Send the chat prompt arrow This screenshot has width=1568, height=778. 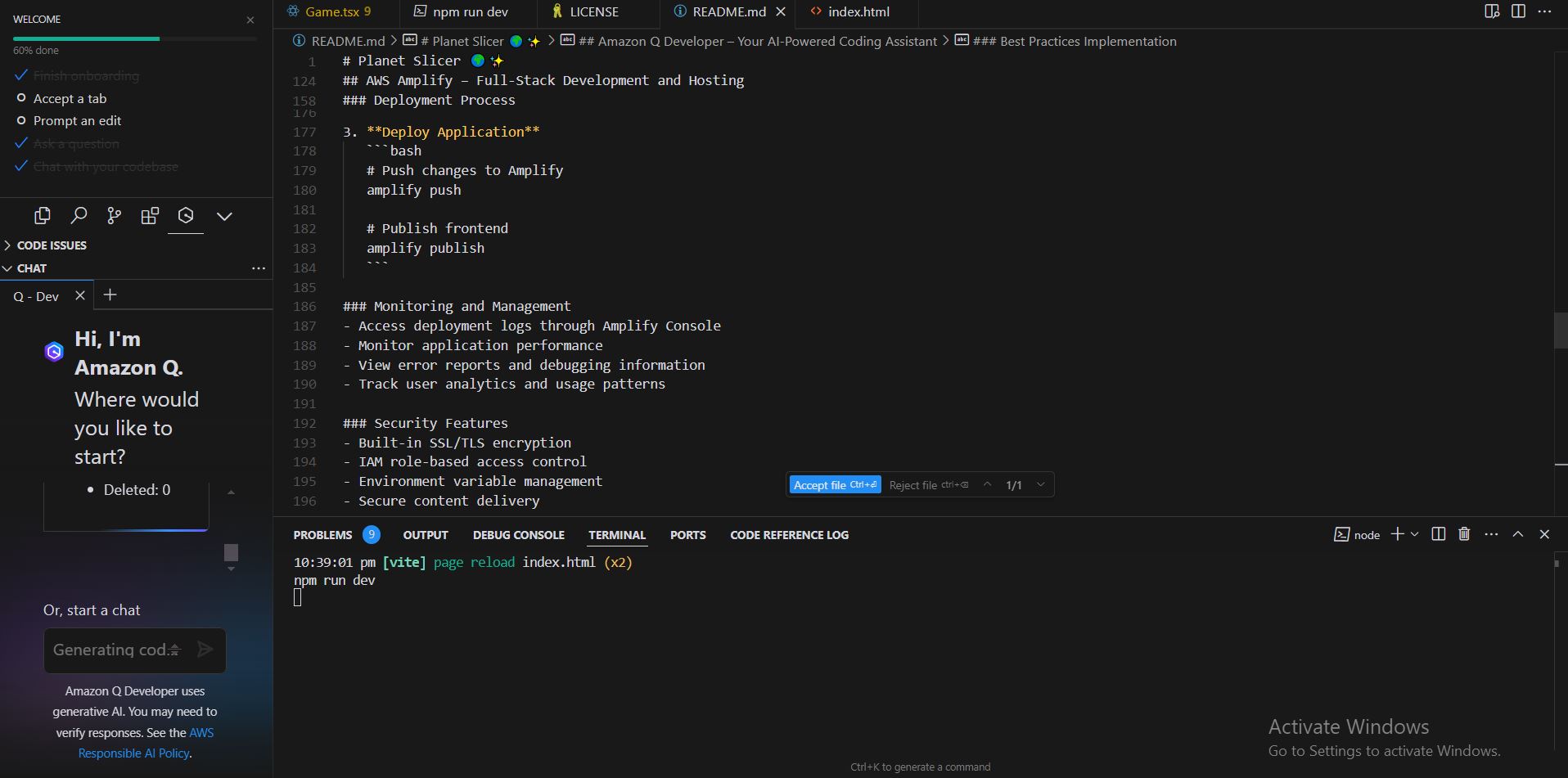[x=205, y=650]
